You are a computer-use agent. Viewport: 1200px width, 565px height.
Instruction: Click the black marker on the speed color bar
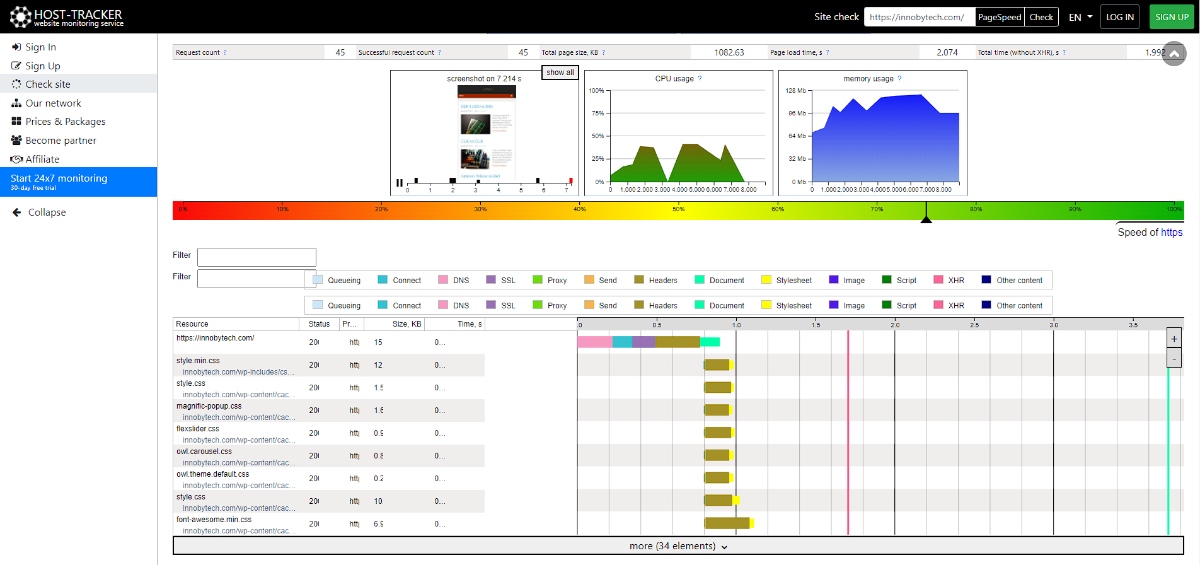[x=926, y=214]
